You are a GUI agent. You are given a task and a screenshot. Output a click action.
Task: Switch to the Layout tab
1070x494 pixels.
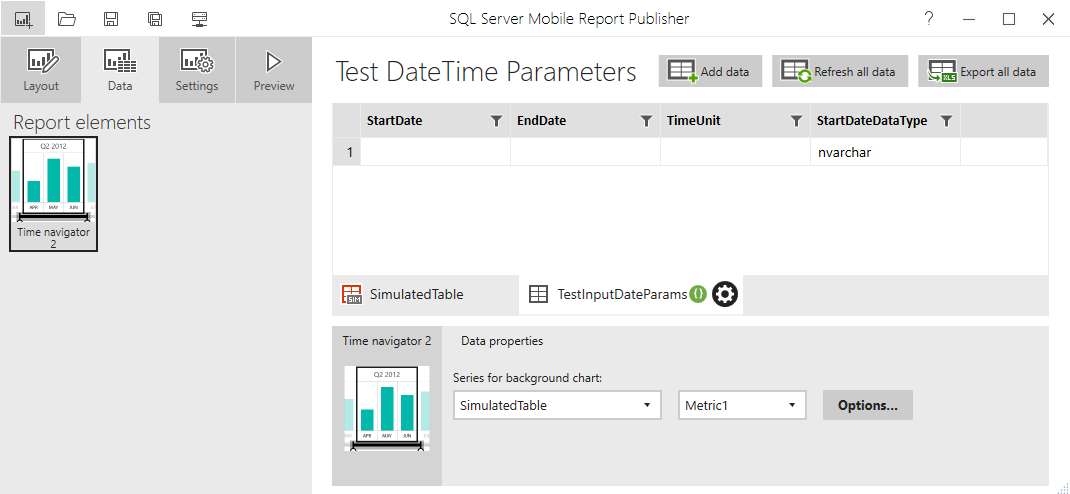[x=41, y=70]
